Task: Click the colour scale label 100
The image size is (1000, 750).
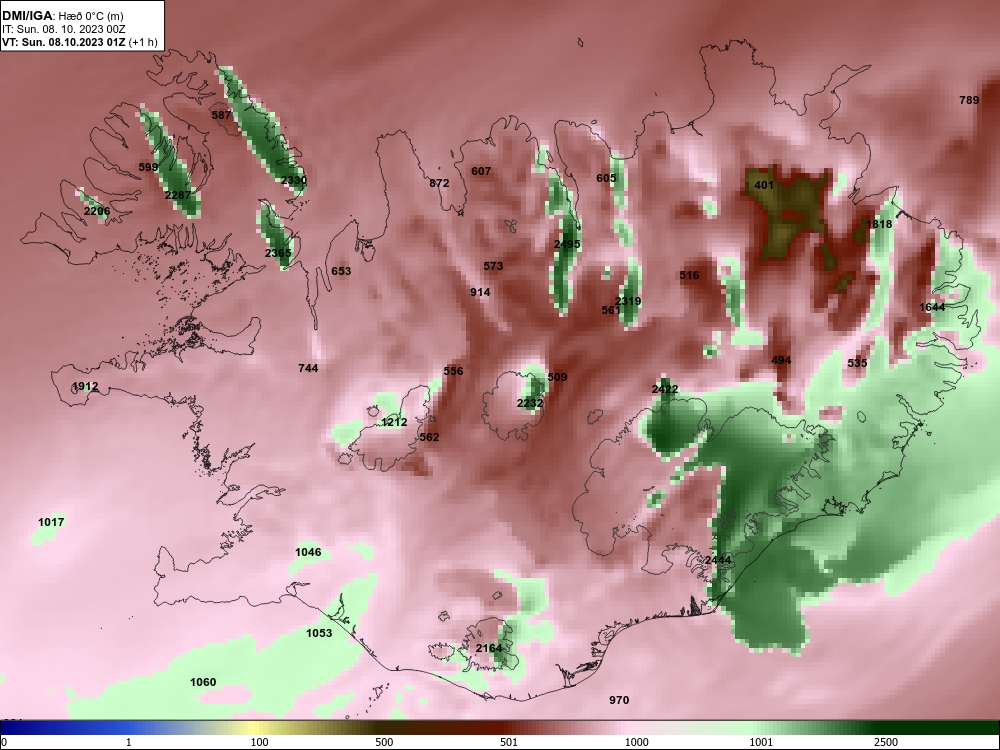Action: click(x=259, y=742)
